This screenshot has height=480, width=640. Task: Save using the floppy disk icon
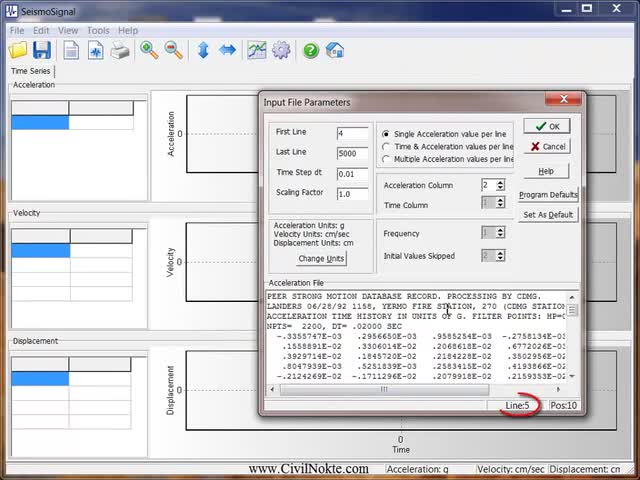(x=42, y=50)
